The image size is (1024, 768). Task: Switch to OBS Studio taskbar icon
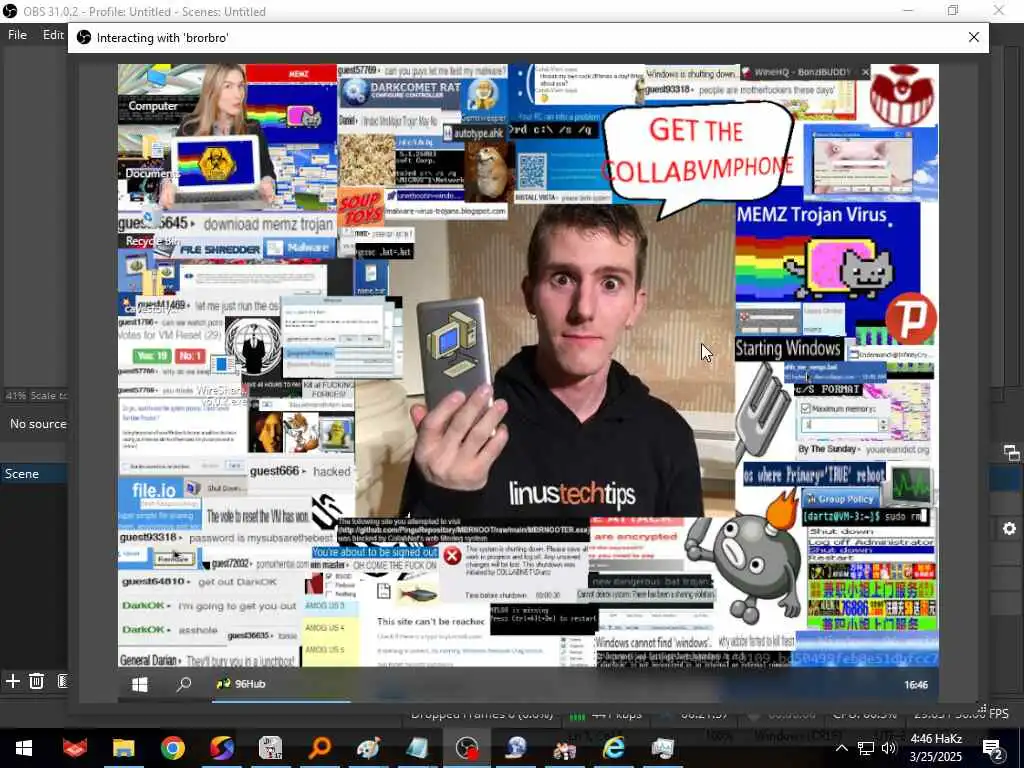tap(467, 748)
